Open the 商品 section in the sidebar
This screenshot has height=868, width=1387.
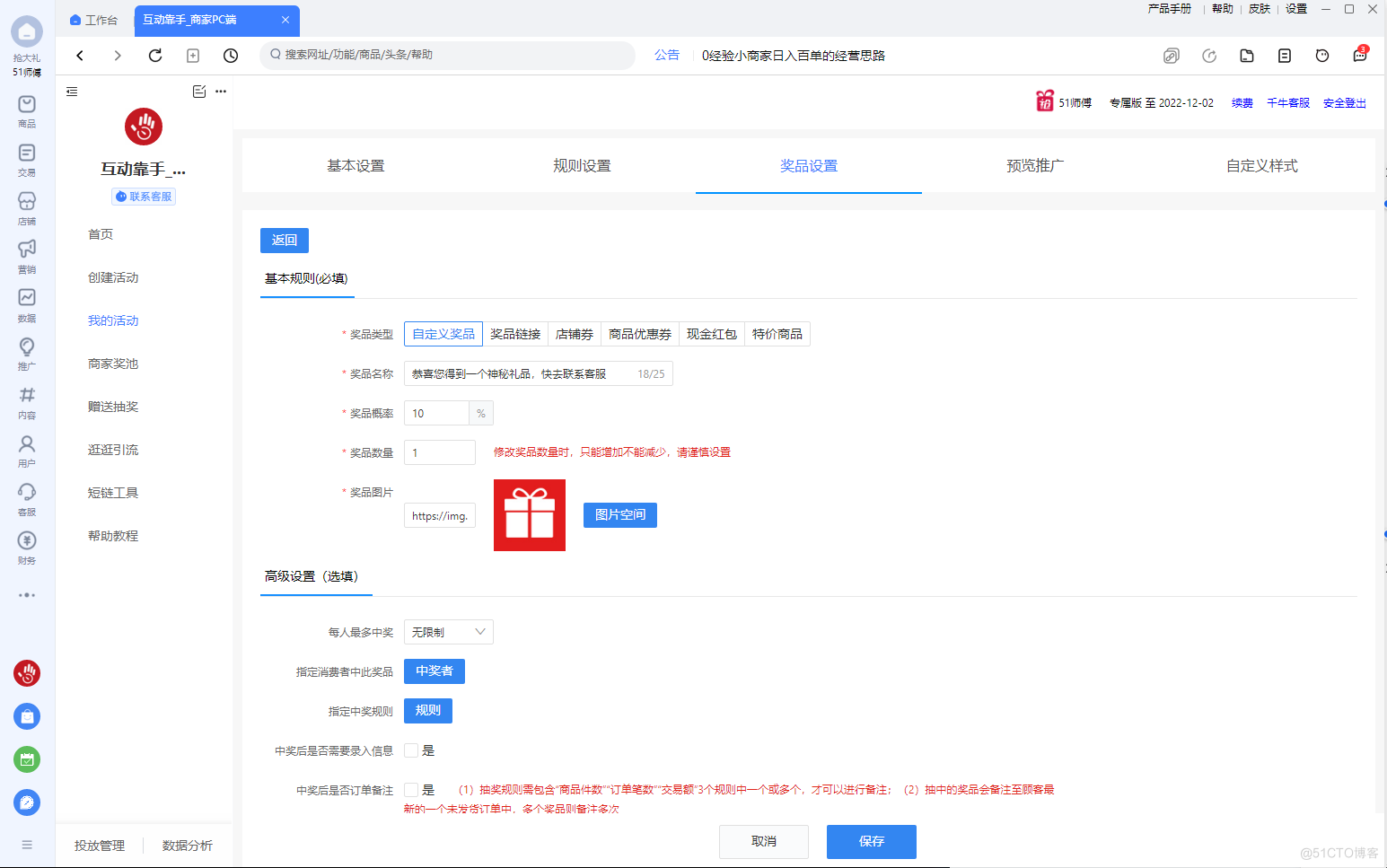tap(27, 108)
